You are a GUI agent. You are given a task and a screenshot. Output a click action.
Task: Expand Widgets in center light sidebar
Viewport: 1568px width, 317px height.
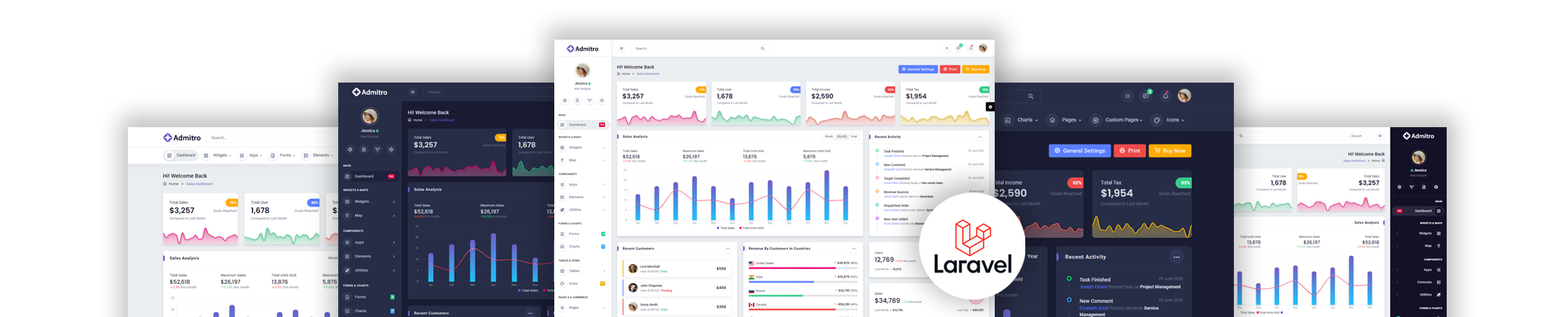582,148
